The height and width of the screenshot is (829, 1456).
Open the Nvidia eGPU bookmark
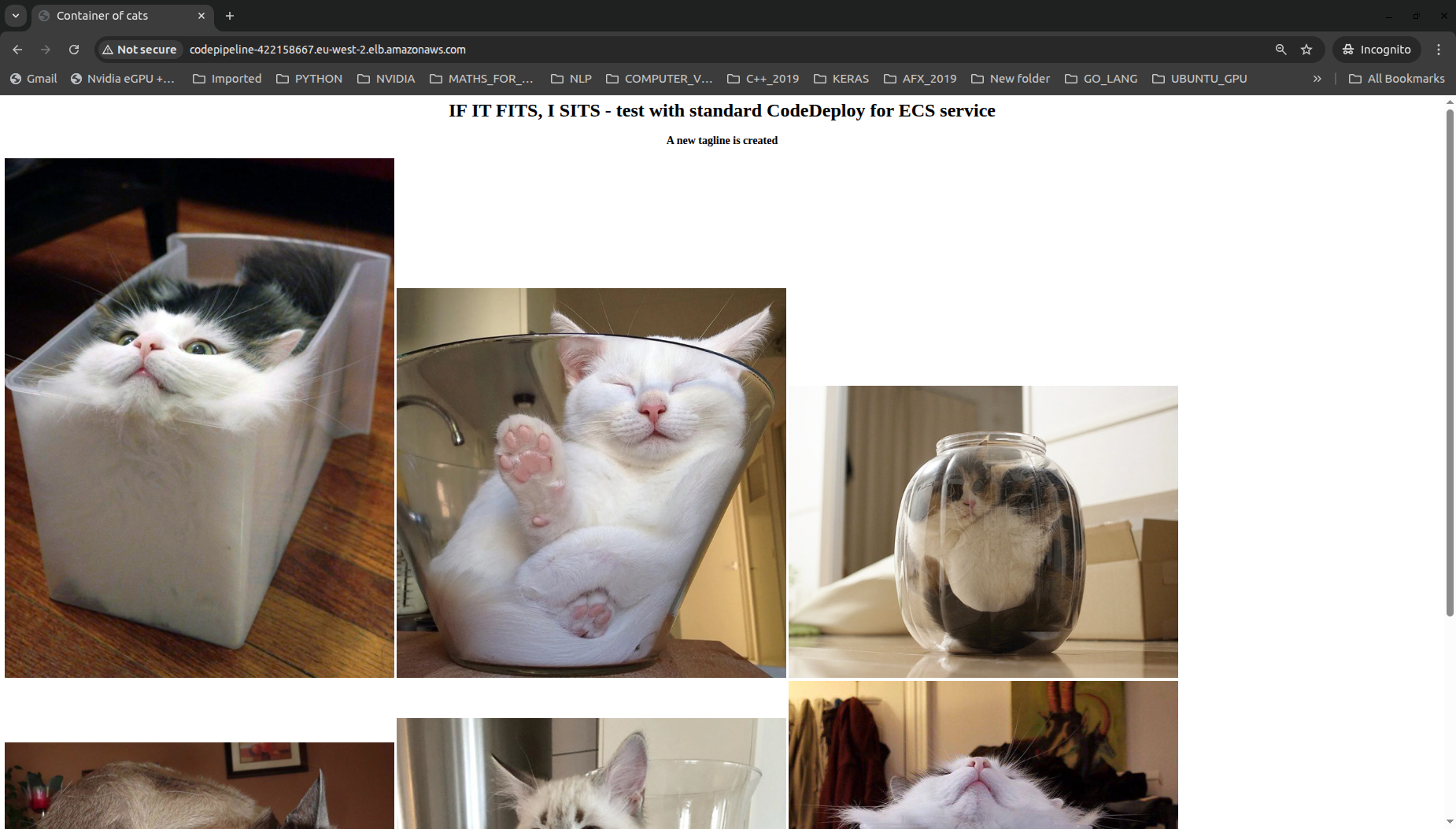123,79
